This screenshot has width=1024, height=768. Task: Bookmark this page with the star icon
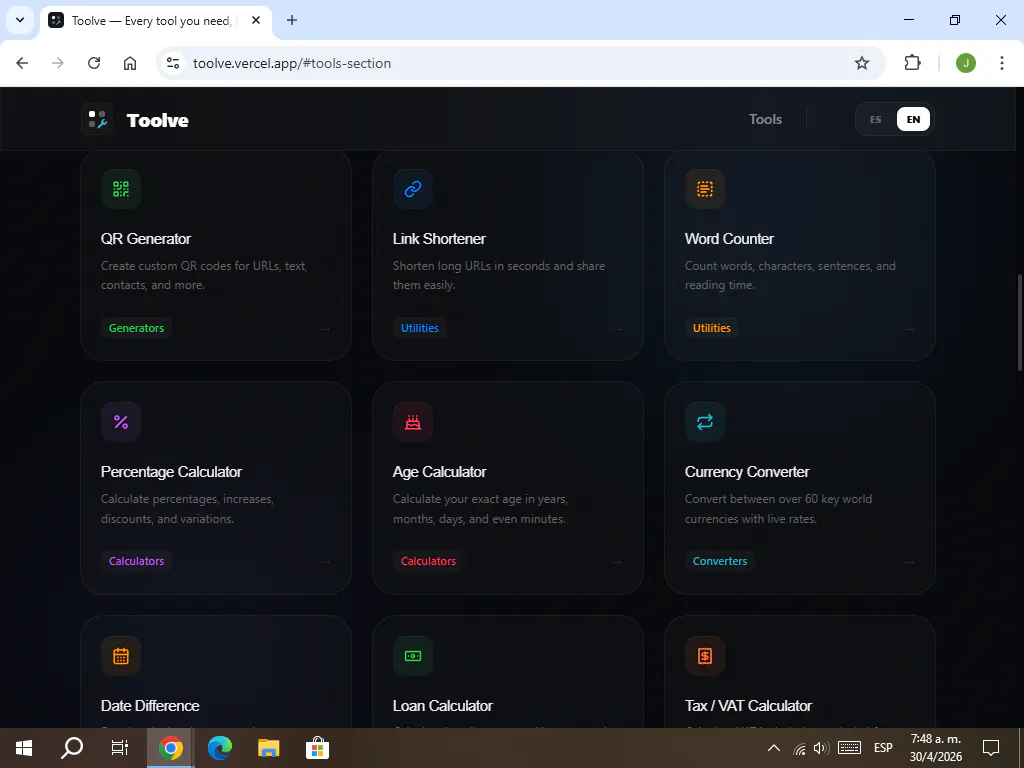click(862, 63)
